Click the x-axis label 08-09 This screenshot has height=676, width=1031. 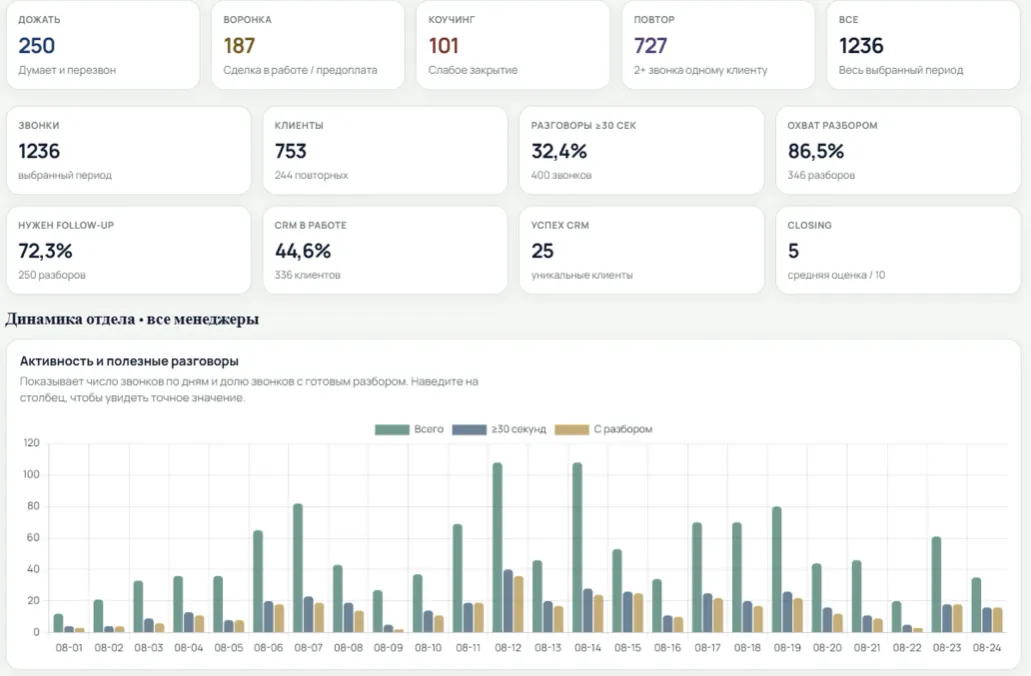(388, 648)
